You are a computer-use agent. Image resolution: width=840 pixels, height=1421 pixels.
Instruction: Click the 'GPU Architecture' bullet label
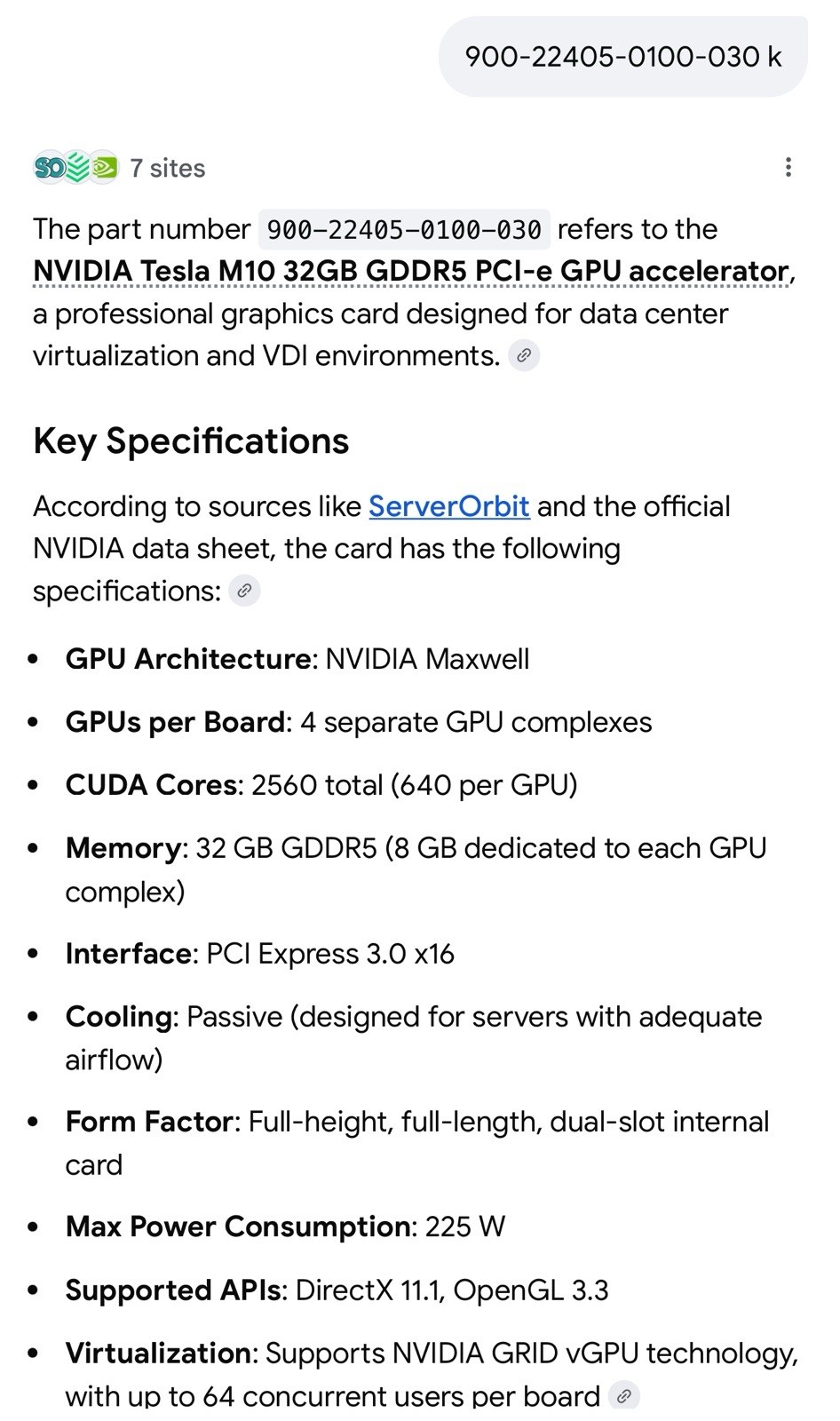(187, 659)
